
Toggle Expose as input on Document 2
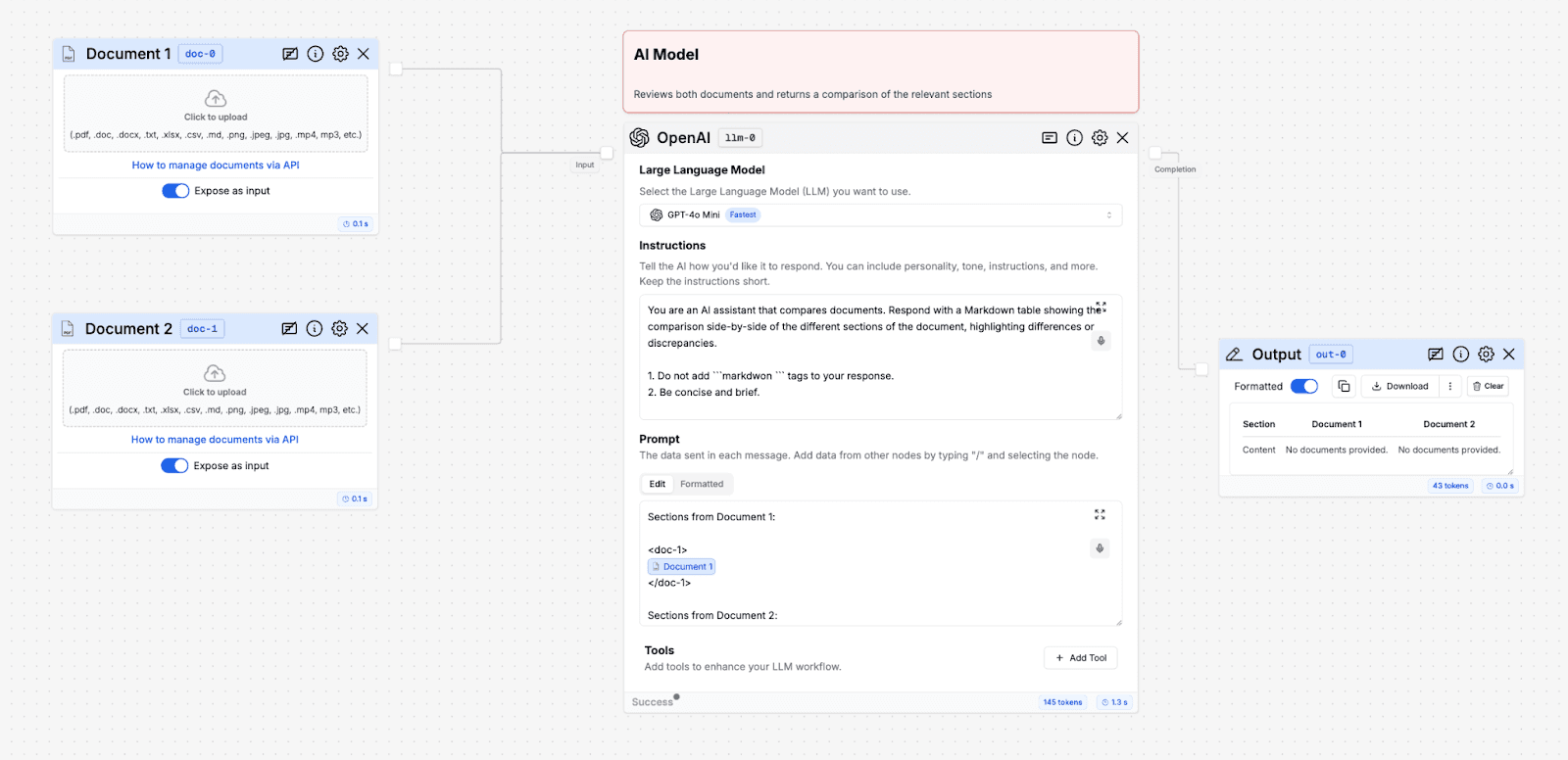tap(174, 466)
